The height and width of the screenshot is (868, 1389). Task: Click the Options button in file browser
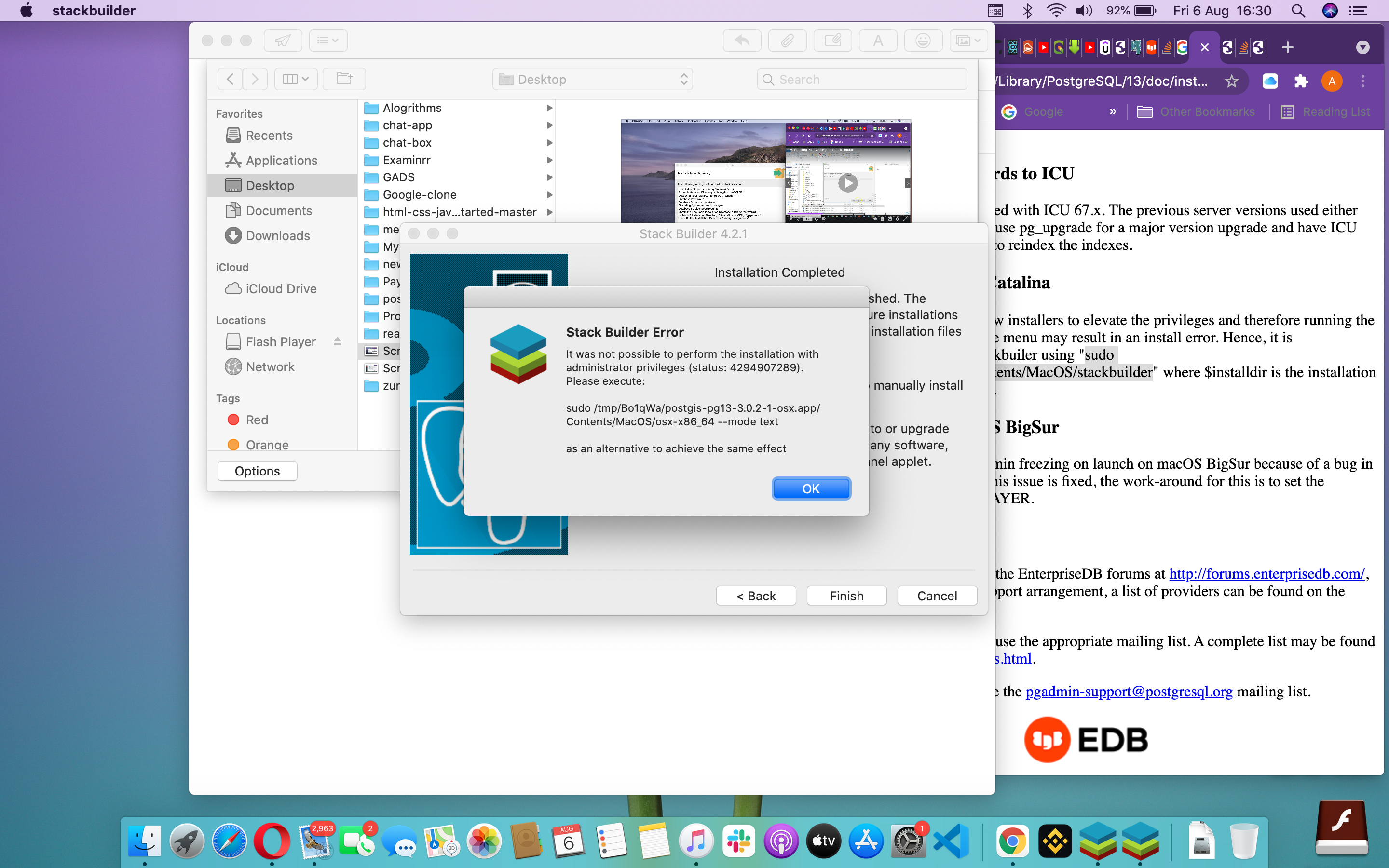point(257,471)
